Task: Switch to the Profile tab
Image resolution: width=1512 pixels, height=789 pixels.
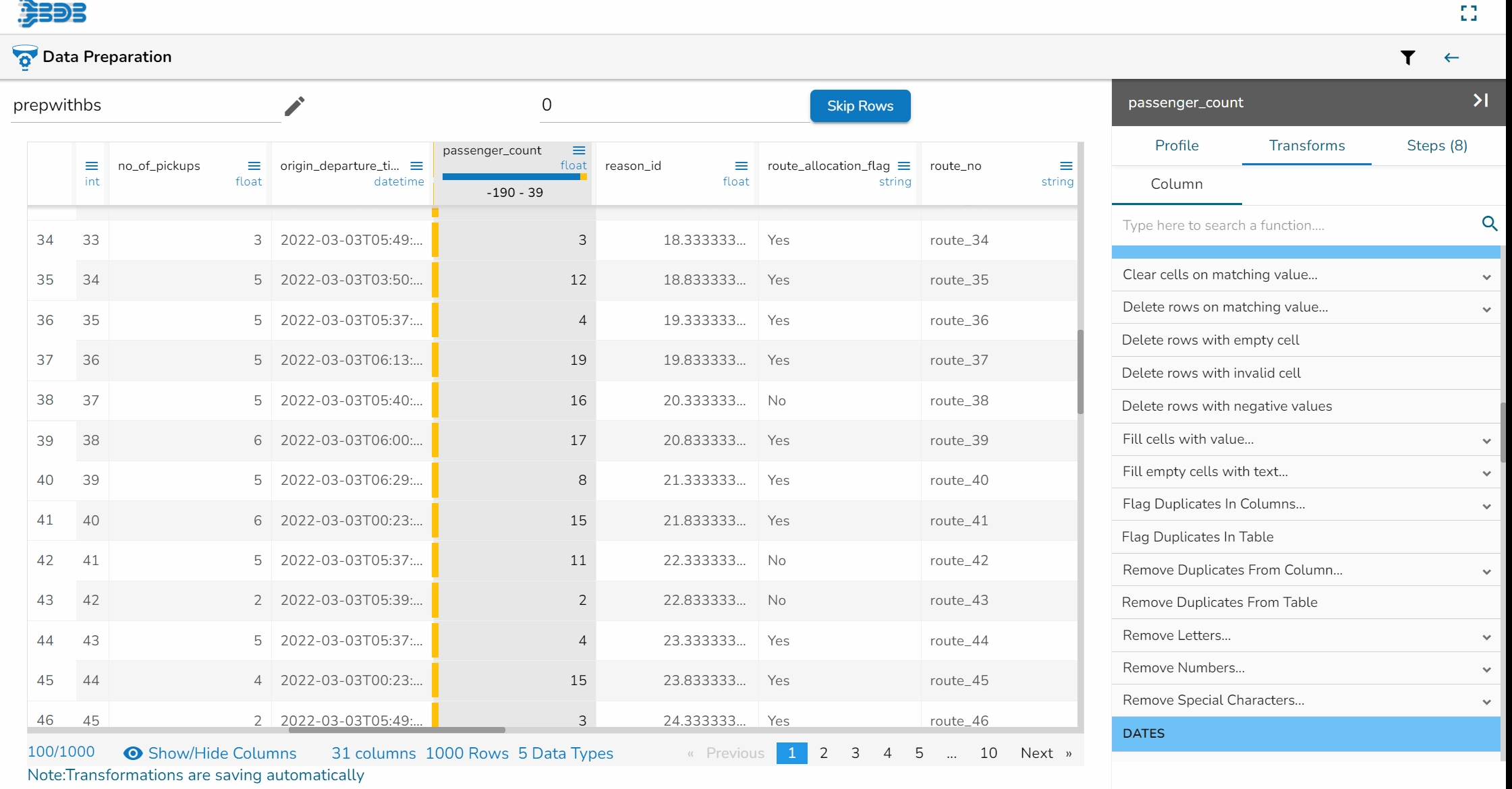Action: 1176,146
